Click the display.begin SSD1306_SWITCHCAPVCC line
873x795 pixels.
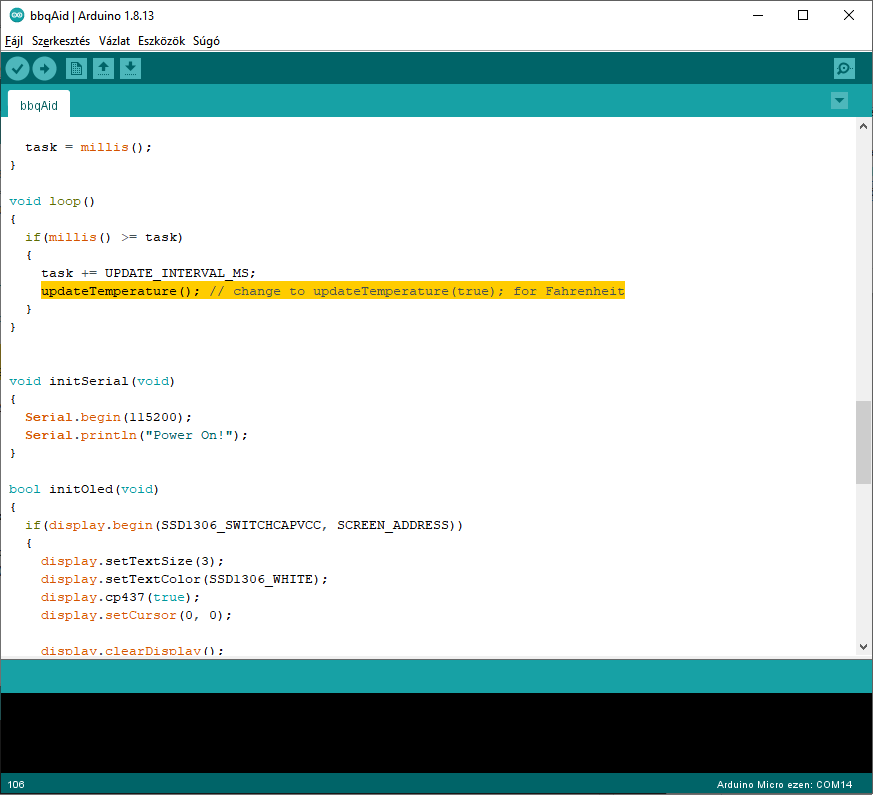(x=244, y=525)
